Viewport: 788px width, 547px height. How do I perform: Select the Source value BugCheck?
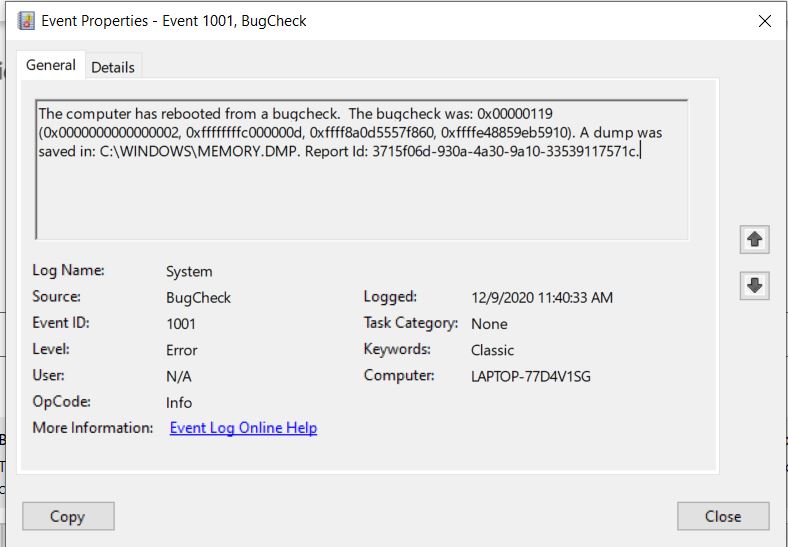pyautogui.click(x=198, y=298)
